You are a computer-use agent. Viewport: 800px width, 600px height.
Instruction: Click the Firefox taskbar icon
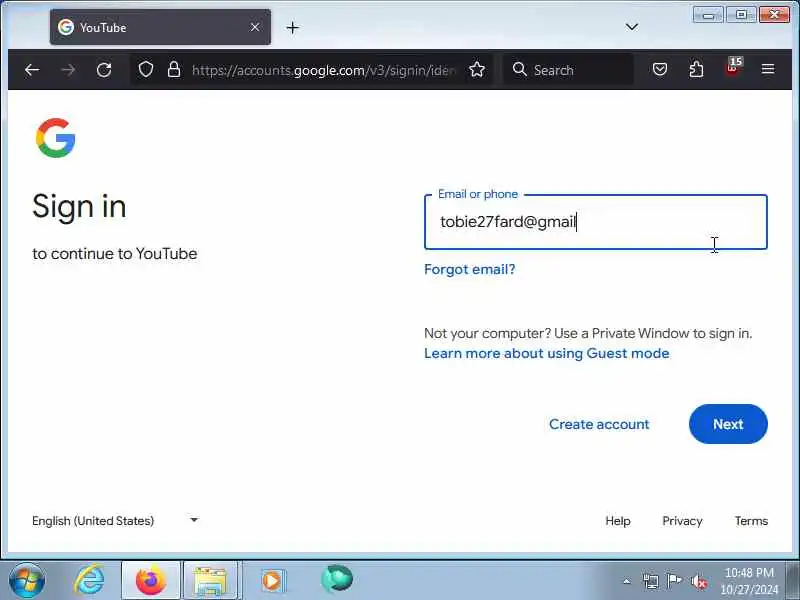coord(151,581)
